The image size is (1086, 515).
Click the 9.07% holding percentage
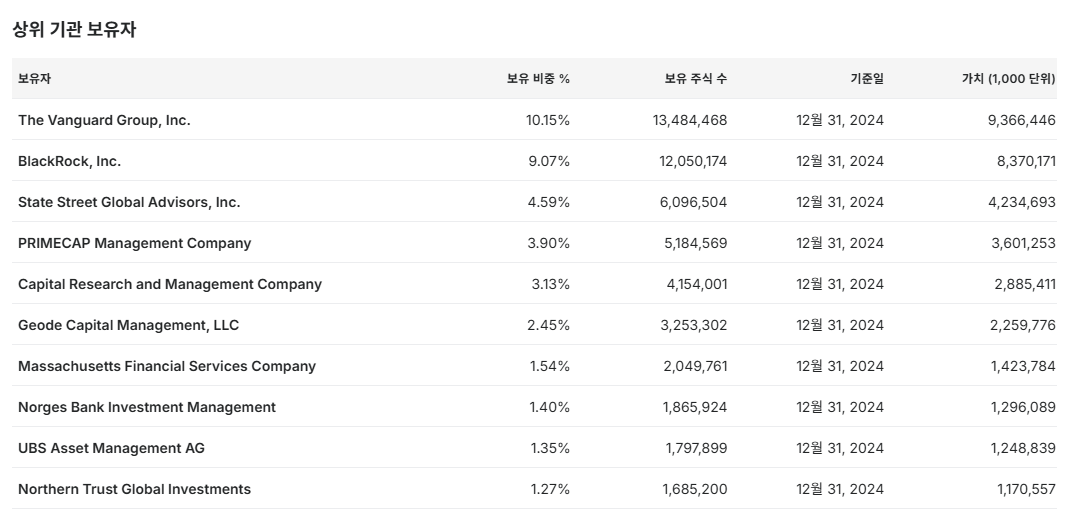pyautogui.click(x=549, y=161)
